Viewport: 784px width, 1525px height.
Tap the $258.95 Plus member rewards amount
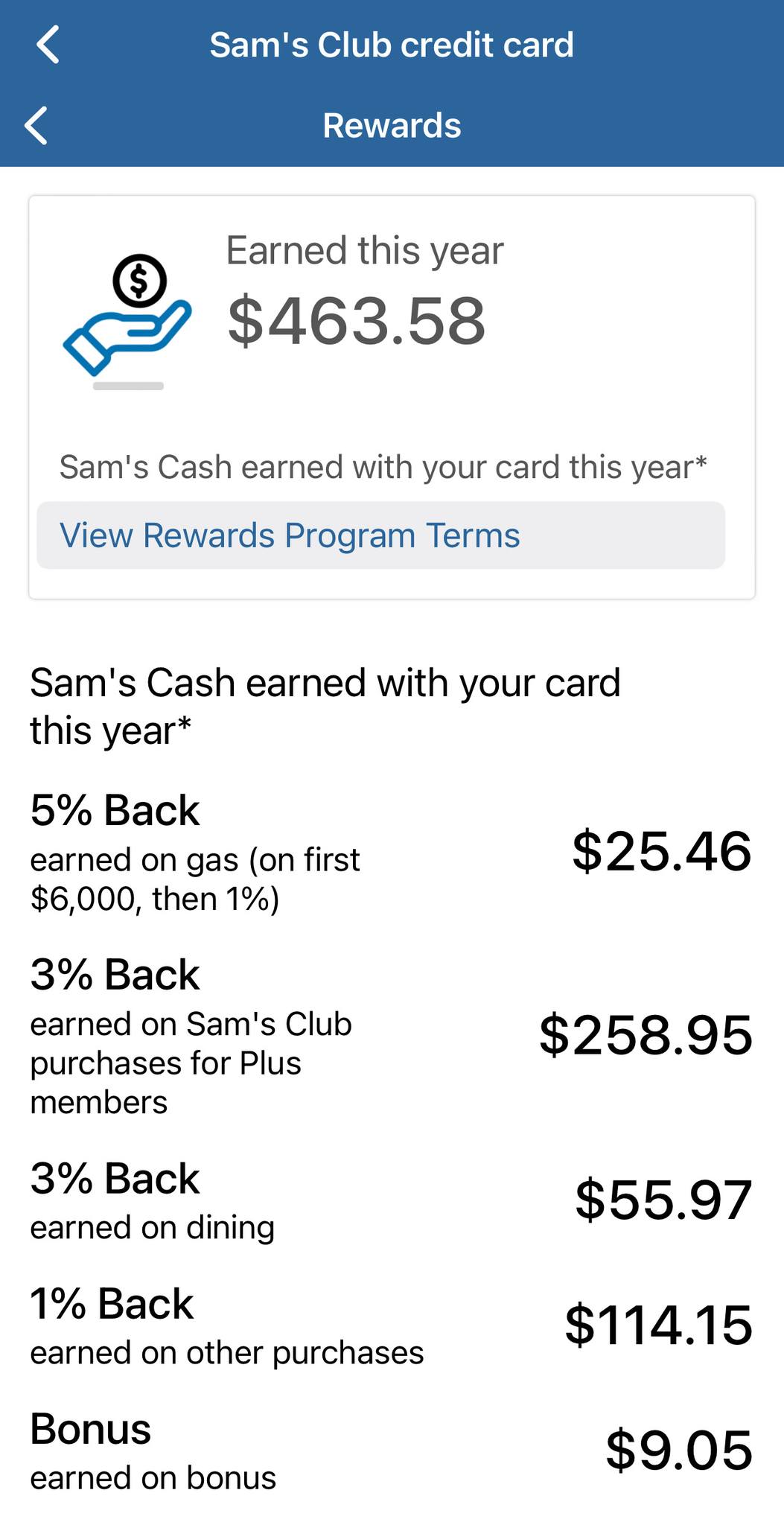[x=646, y=1035]
